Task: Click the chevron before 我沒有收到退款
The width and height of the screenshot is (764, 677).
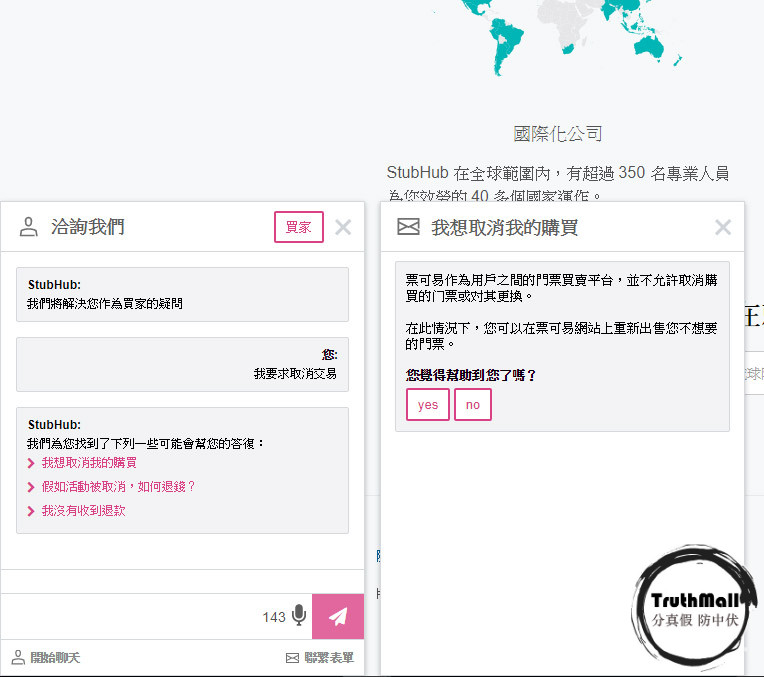Action: (31, 511)
